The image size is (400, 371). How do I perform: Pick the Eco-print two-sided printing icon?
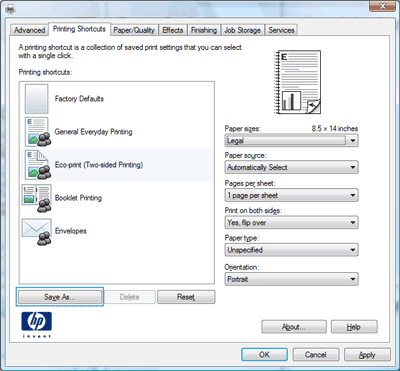(x=37, y=165)
